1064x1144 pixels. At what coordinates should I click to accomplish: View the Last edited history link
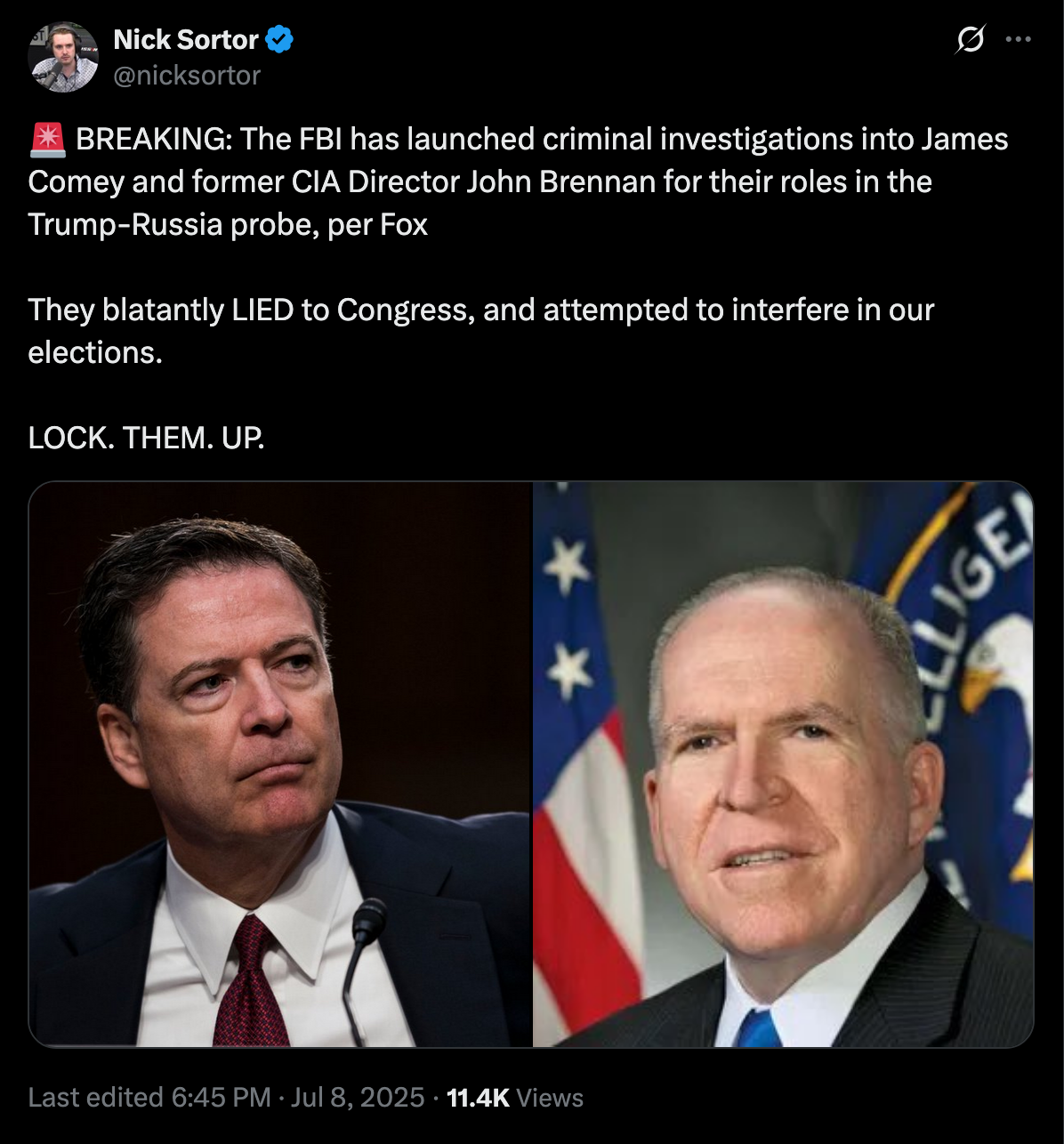click(x=96, y=1097)
